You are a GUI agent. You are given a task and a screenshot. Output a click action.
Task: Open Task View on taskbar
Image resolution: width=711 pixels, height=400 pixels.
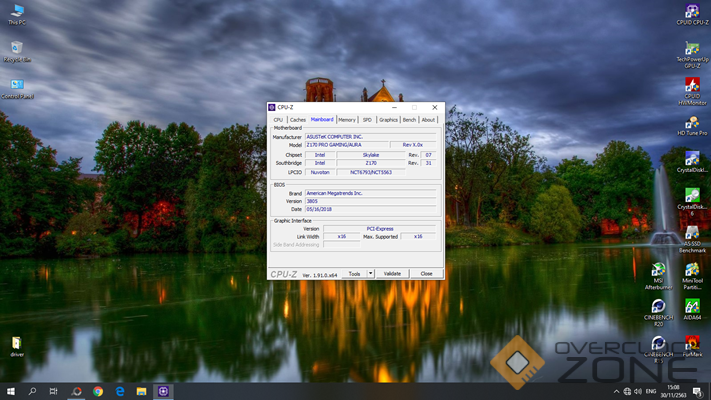click(54, 391)
